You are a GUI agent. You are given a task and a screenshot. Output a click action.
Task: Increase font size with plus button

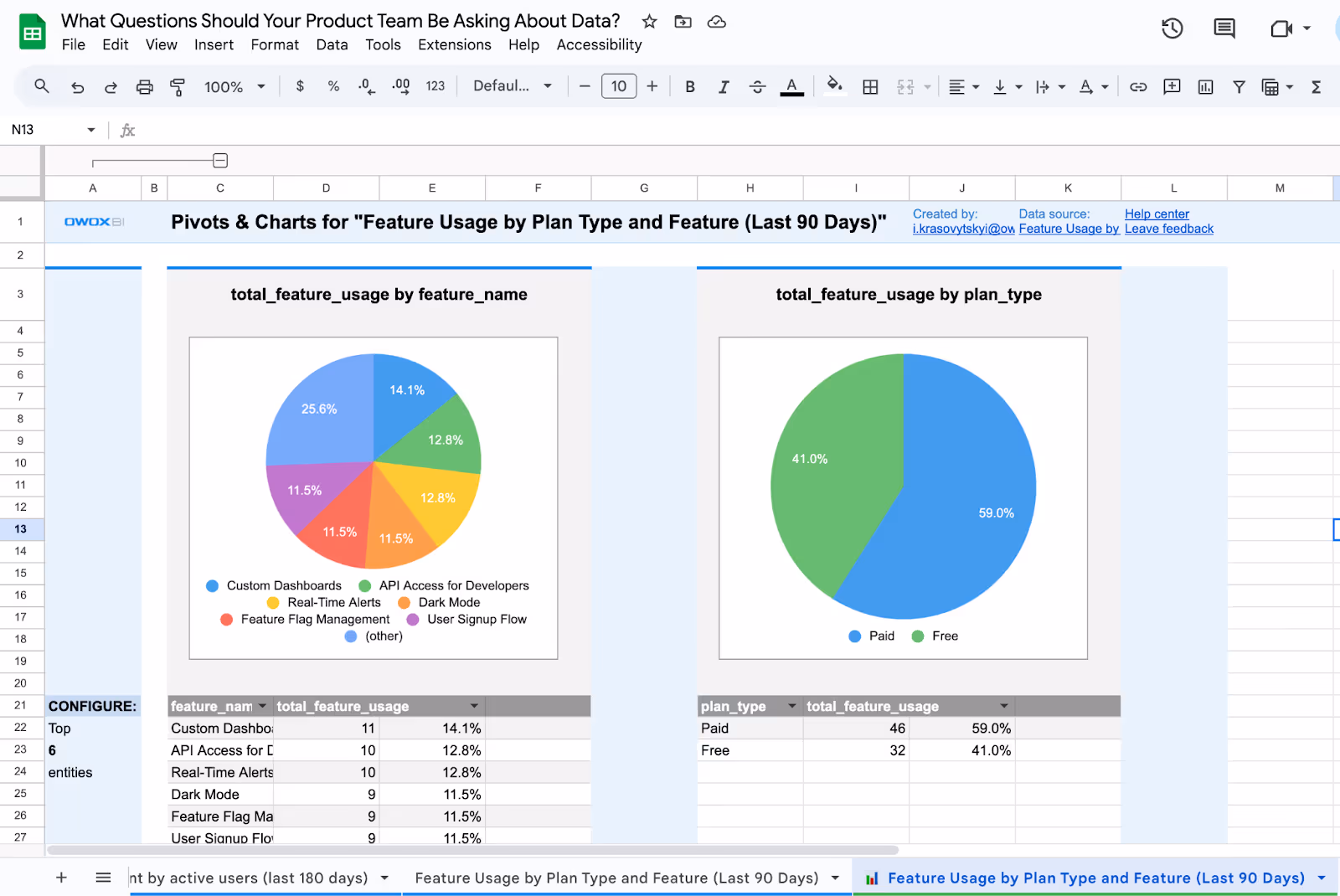pos(652,85)
